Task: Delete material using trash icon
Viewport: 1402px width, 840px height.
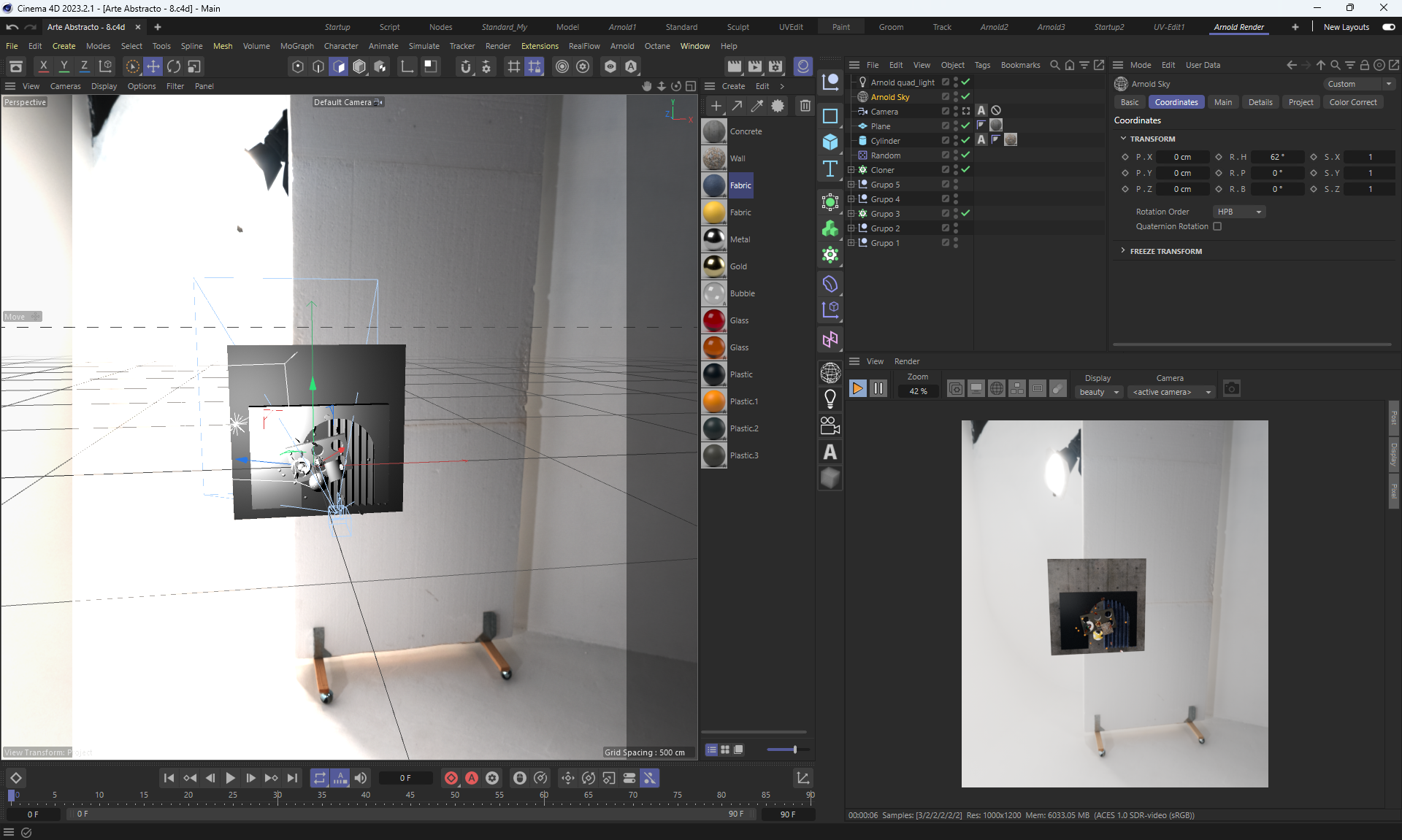Action: pos(805,106)
